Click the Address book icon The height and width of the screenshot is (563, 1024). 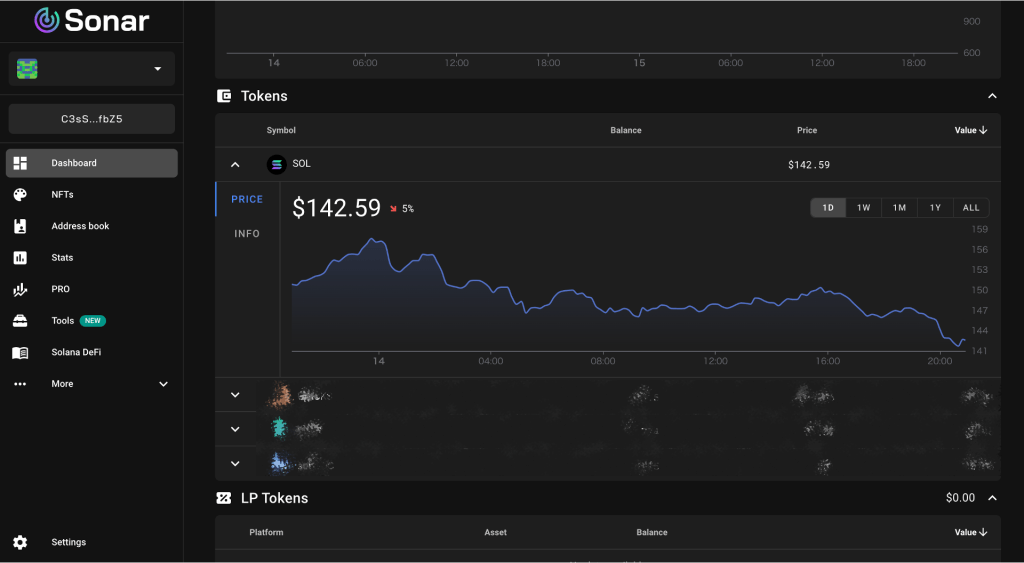(x=20, y=226)
